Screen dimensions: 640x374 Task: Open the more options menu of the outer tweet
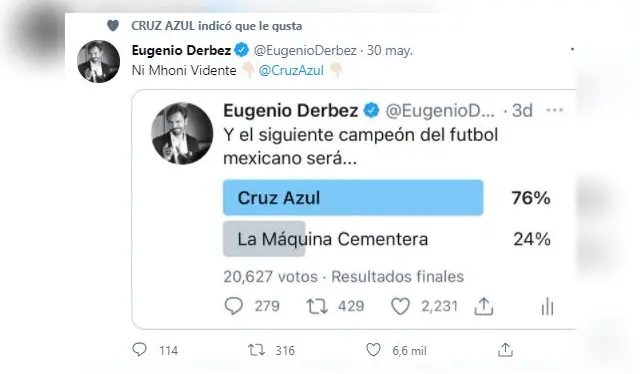pos(572,49)
